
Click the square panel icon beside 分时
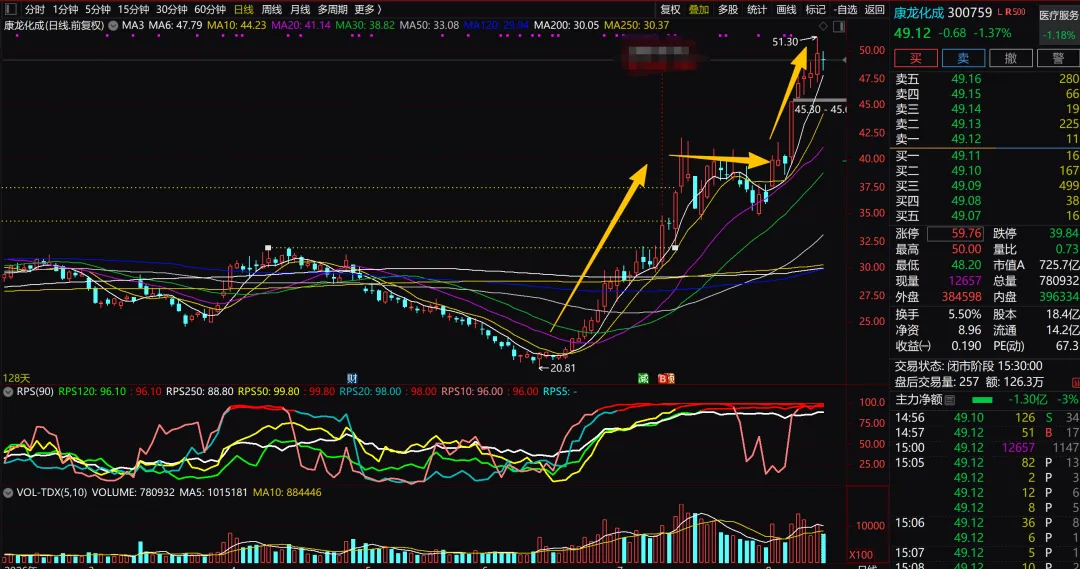11,10
